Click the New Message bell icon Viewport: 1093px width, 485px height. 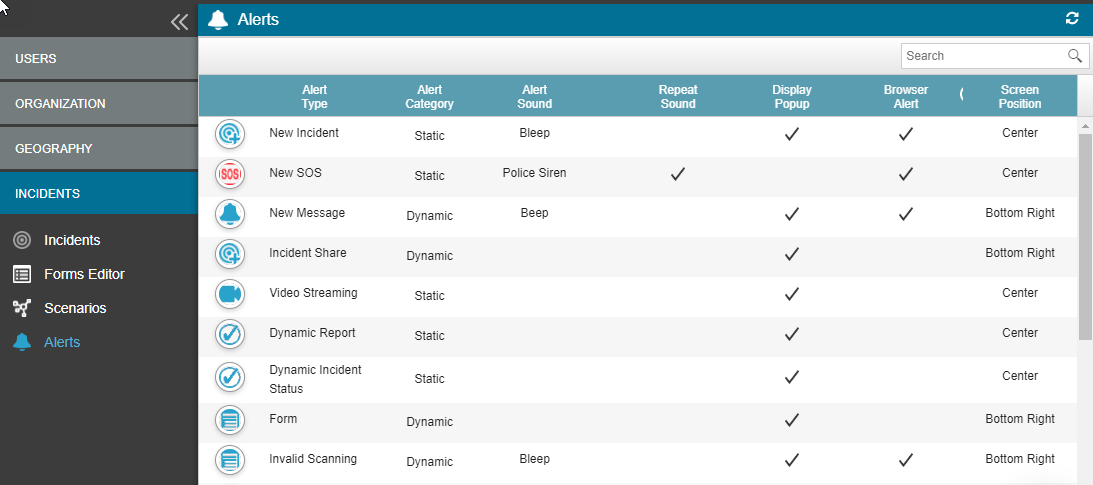229,214
